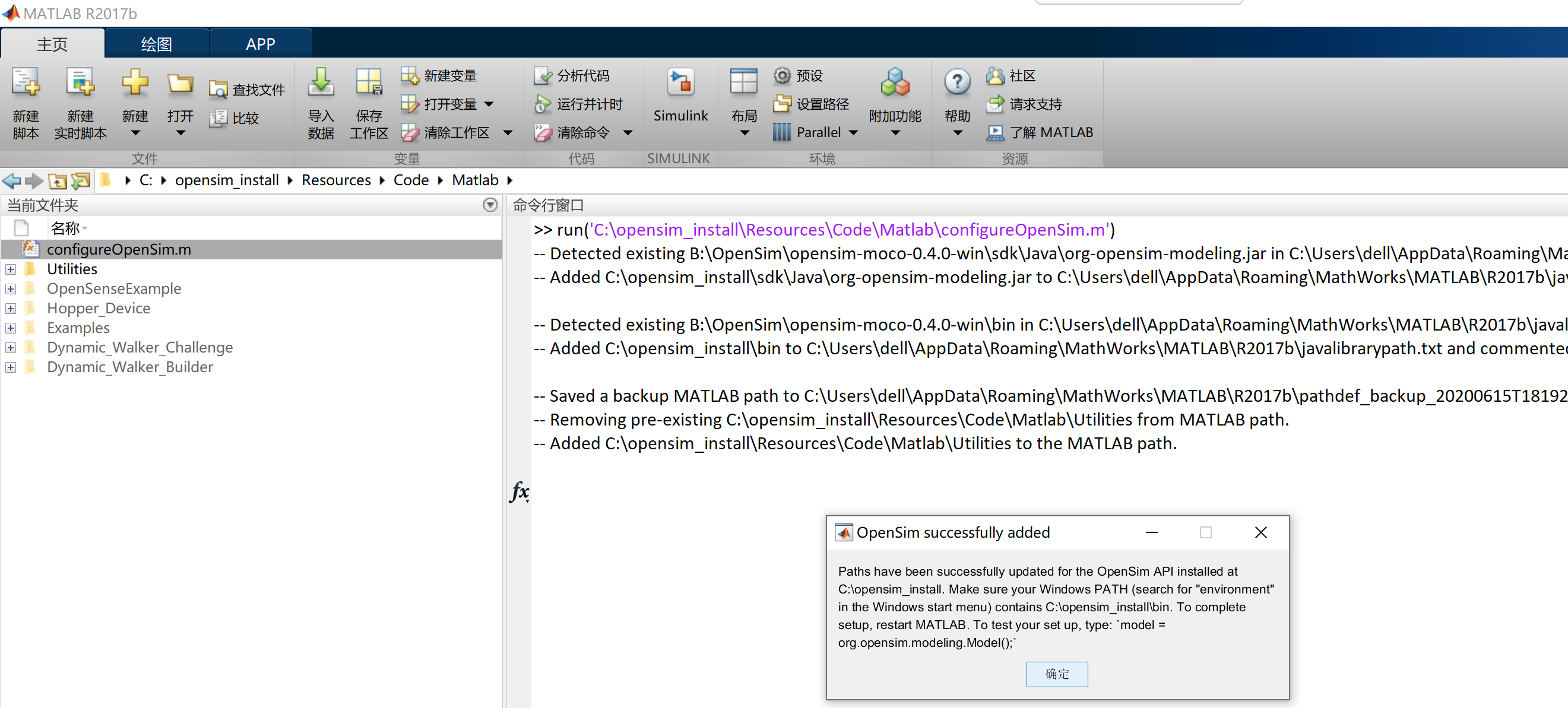Open the Clear Workspace (清除工作区) dropdown arrow
Screen dimensions: 1568x708
click(508, 132)
